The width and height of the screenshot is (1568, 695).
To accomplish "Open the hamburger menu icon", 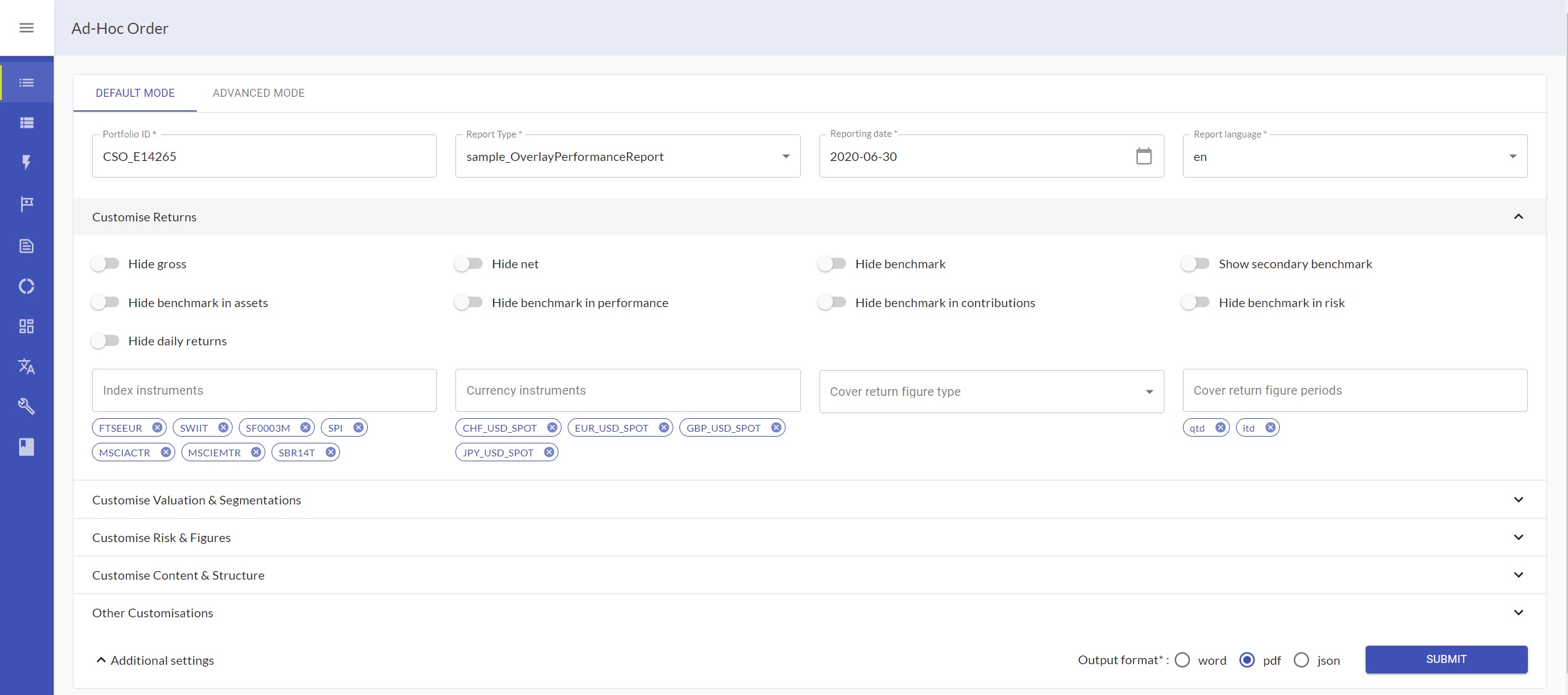I will pyautogui.click(x=27, y=28).
